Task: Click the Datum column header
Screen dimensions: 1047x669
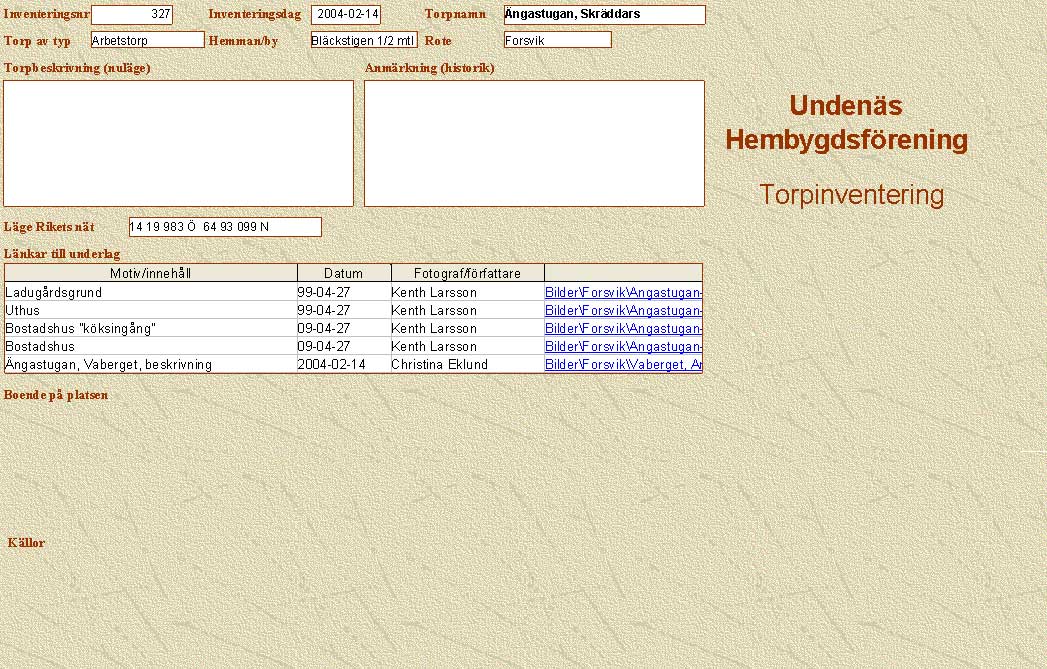Action: pos(343,273)
